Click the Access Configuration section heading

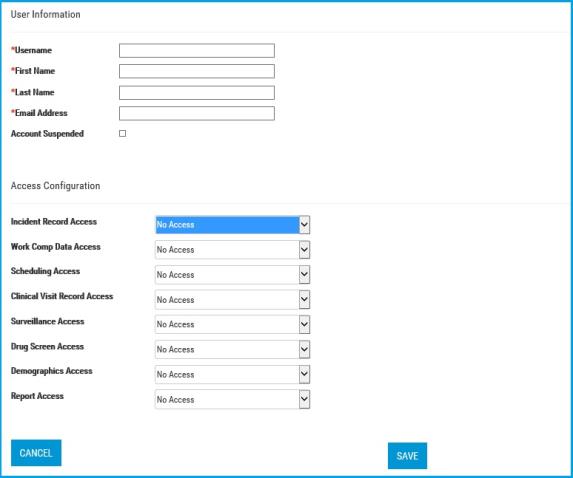coord(56,186)
